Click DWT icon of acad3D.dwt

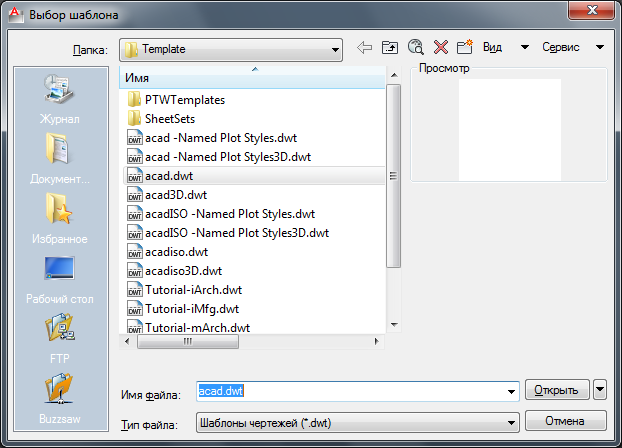135,195
